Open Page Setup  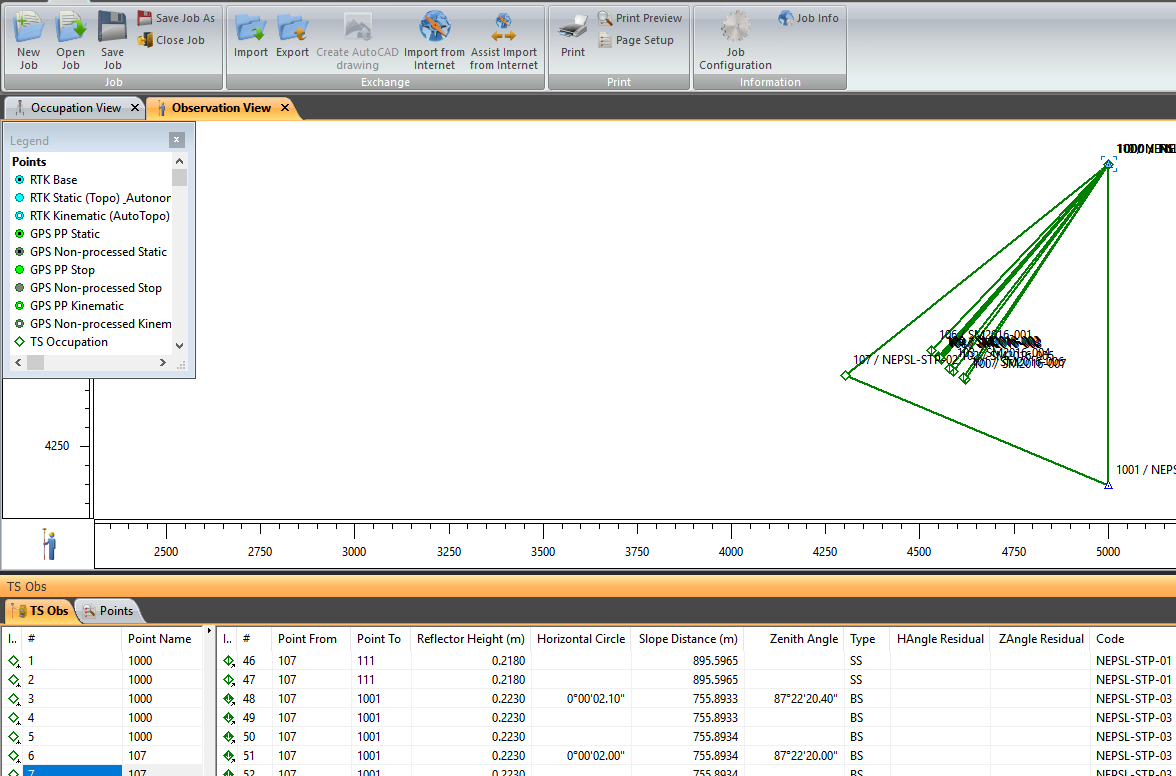point(635,41)
